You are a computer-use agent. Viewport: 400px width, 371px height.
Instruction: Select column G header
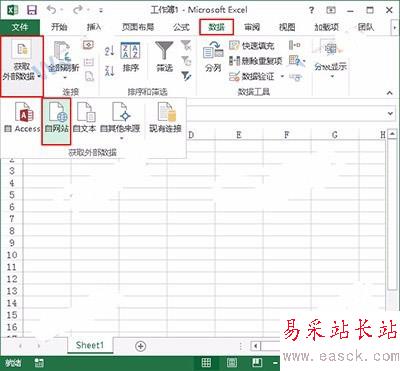[335, 135]
